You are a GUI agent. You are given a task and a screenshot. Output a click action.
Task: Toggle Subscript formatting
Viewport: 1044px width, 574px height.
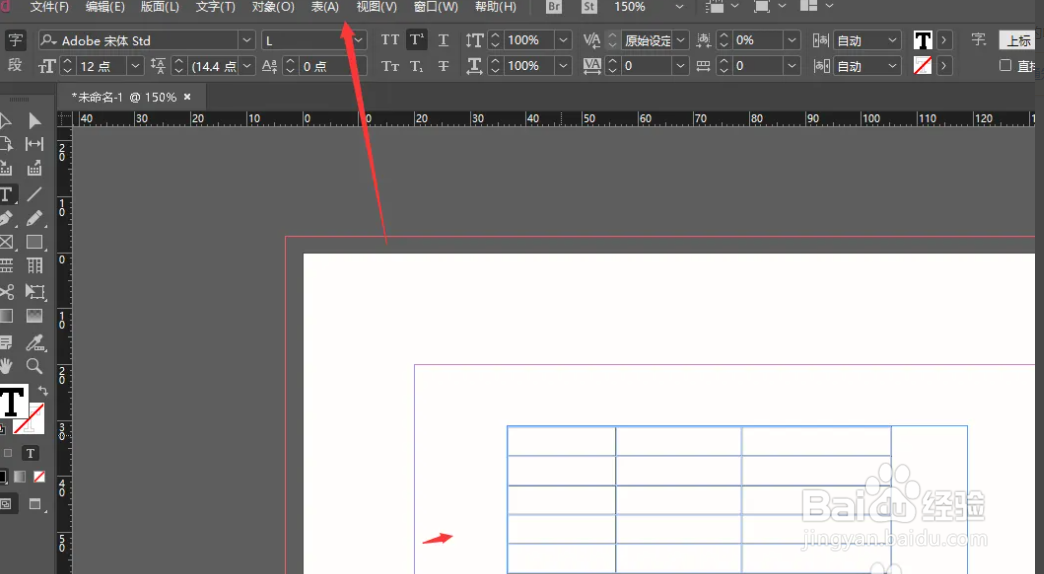coord(417,66)
